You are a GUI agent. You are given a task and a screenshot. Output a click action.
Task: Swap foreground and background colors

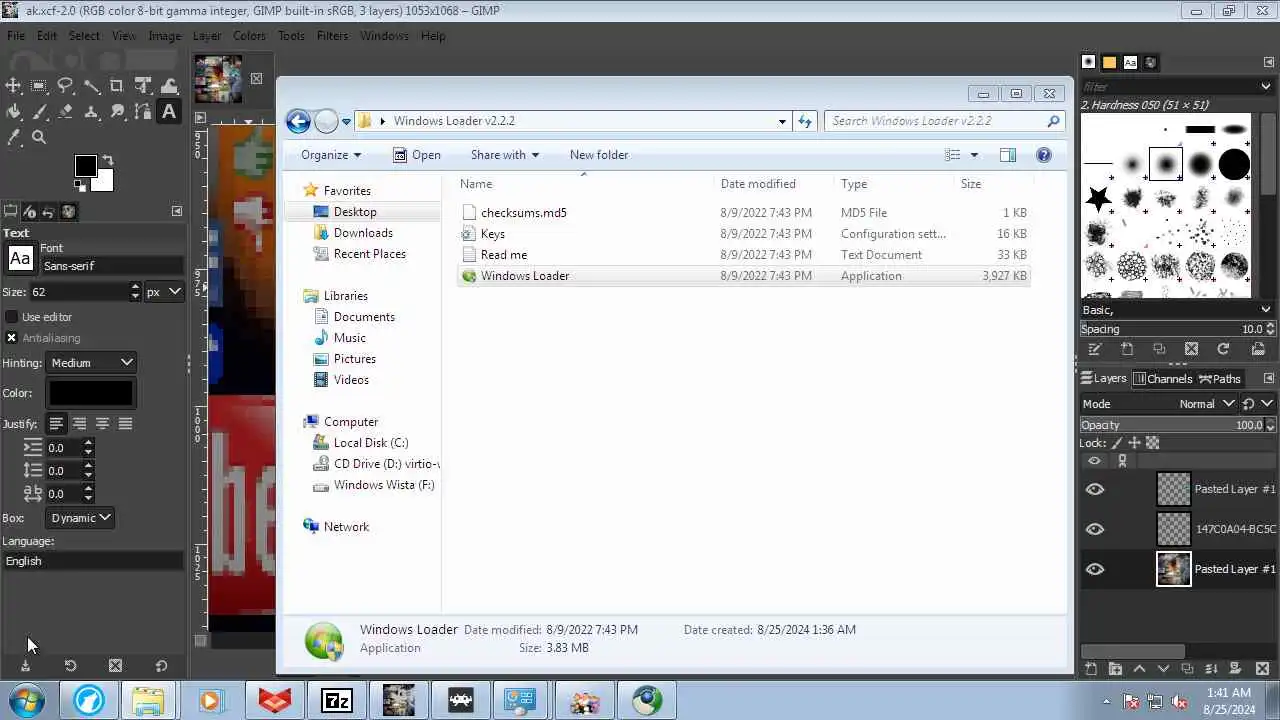[x=107, y=161]
